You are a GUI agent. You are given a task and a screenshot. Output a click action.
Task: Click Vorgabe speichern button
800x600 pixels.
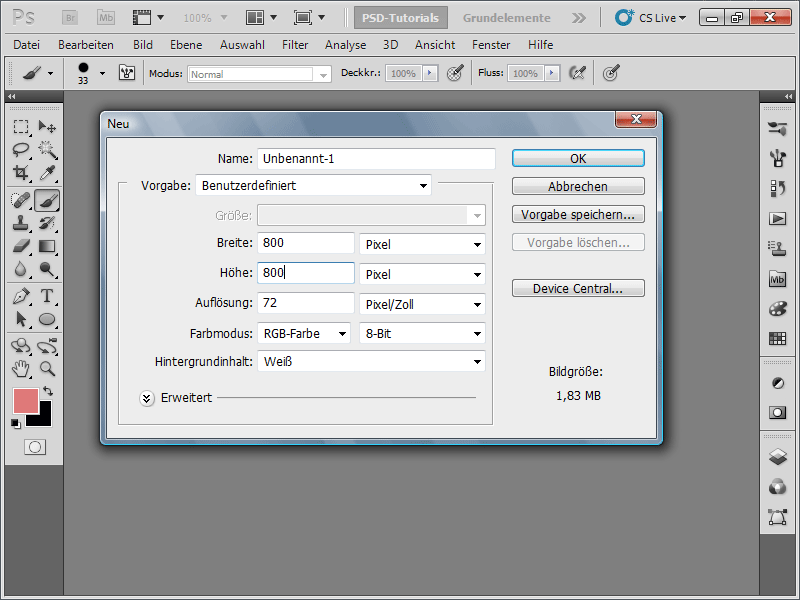pyautogui.click(x=578, y=214)
